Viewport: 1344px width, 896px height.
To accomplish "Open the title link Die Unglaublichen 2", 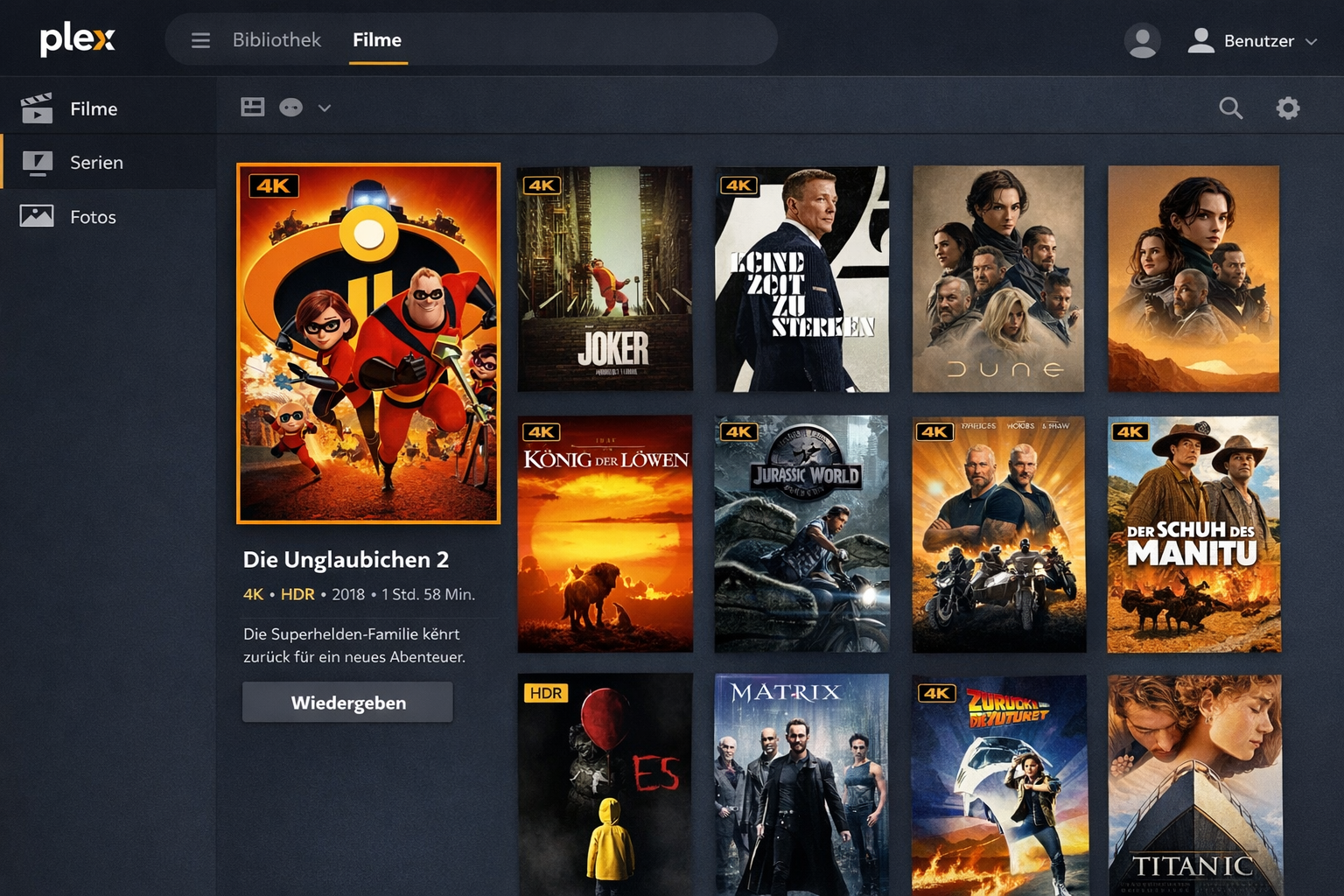I will coord(346,560).
